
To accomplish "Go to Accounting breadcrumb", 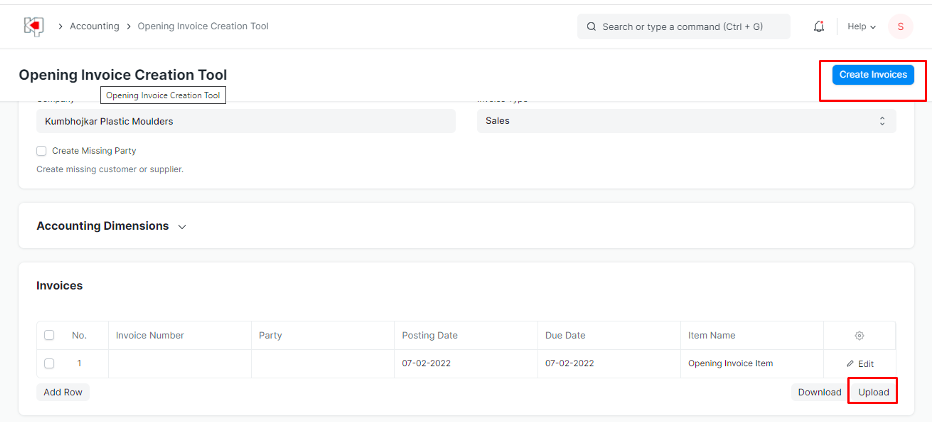I will tap(94, 26).
